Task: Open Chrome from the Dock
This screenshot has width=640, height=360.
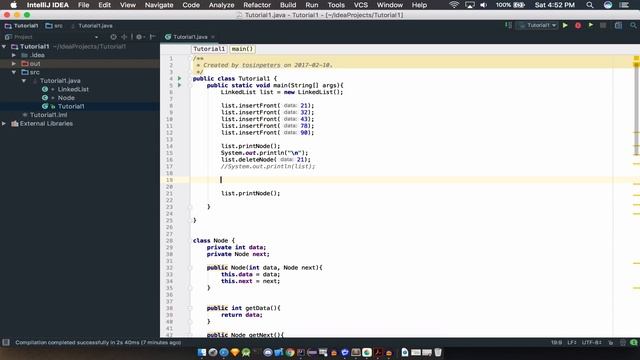Action: tap(290, 353)
